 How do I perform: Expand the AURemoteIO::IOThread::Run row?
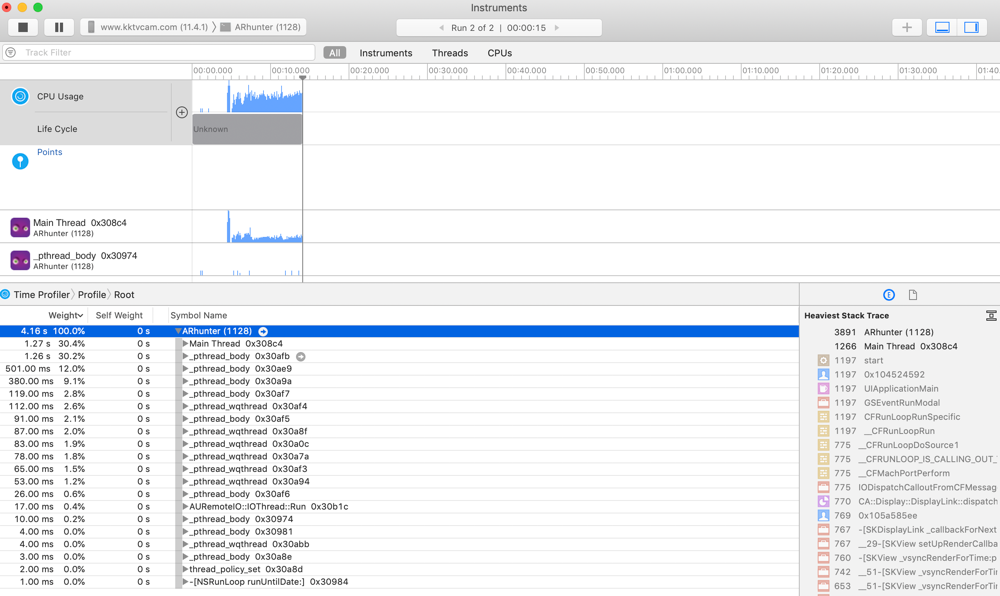(x=186, y=507)
